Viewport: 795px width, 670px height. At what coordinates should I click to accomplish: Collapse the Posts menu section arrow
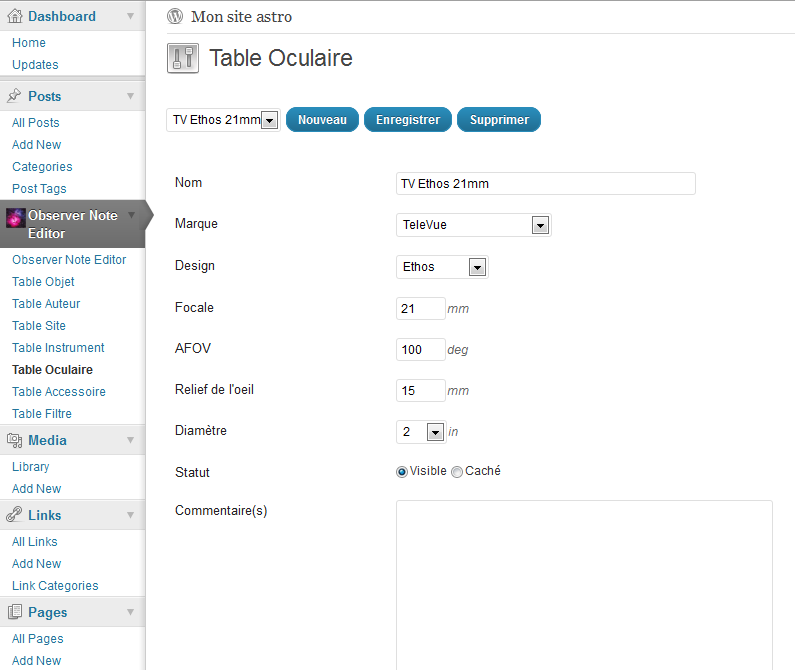point(130,96)
